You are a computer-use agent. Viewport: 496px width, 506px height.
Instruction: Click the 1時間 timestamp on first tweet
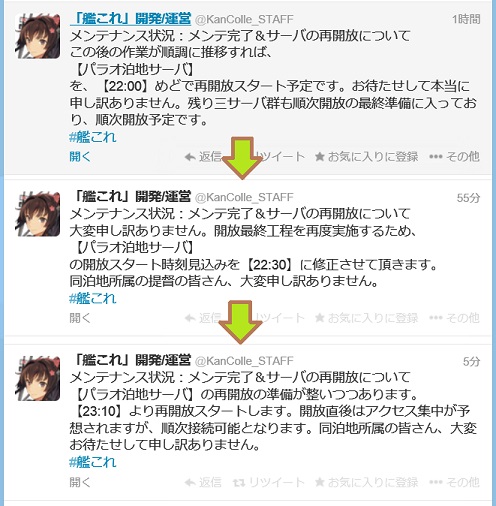pos(466,19)
